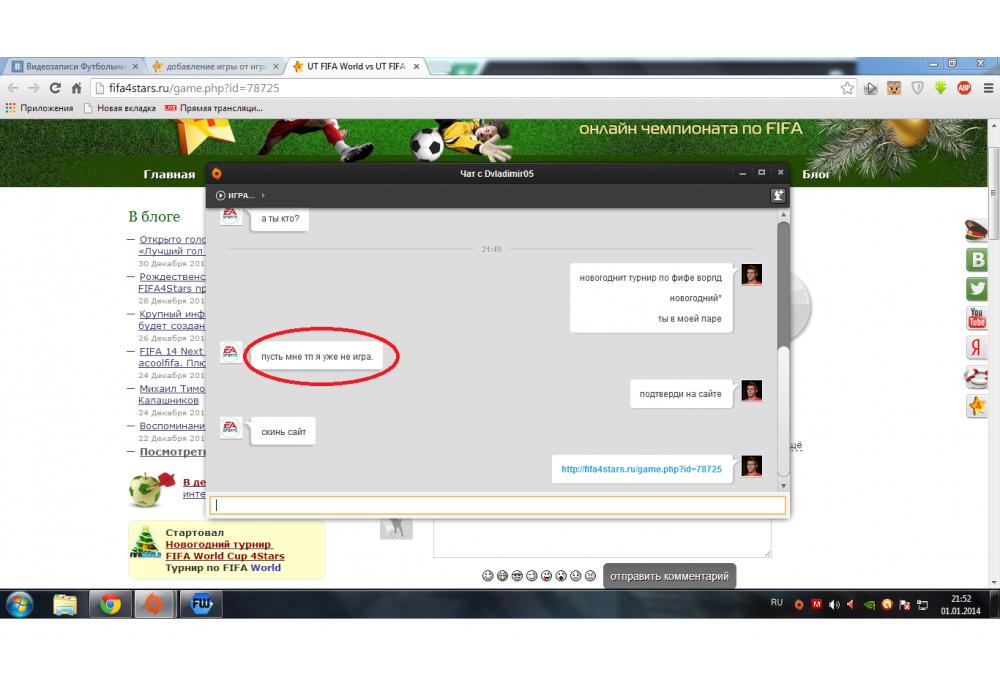Viewport: 1000px width, 700px height.
Task: Click the Twitter icon on right sidebar
Action: [x=976, y=289]
